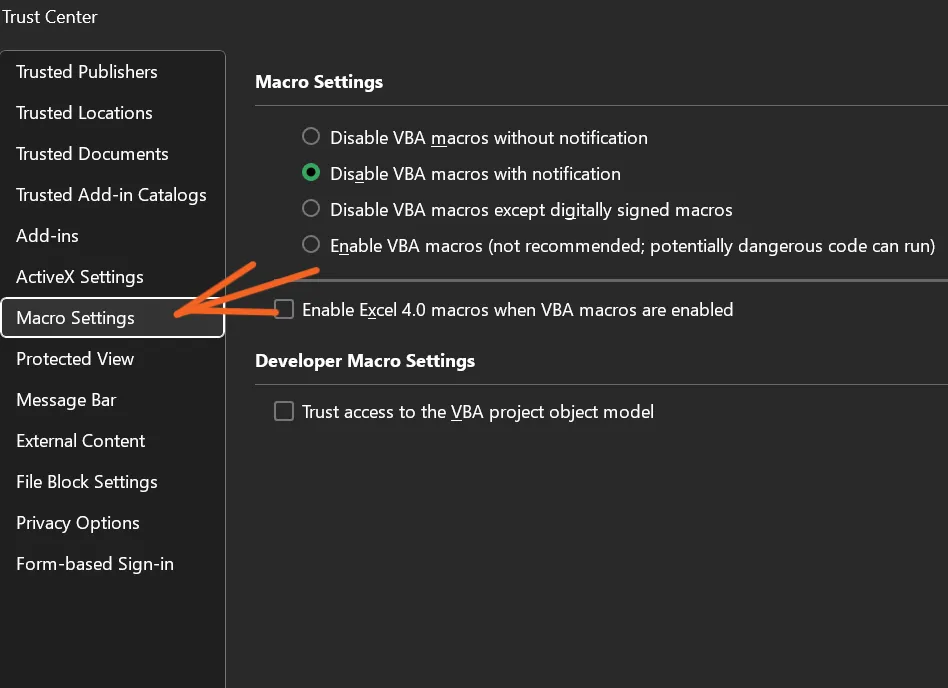
Task: Open the Trusted Locations settings page
Action: point(84,113)
